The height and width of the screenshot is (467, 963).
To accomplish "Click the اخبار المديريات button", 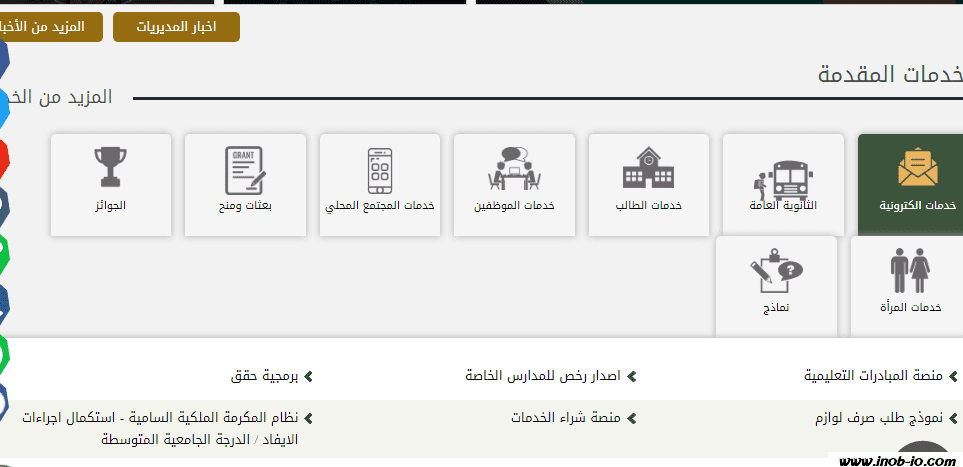I will coord(176,27).
